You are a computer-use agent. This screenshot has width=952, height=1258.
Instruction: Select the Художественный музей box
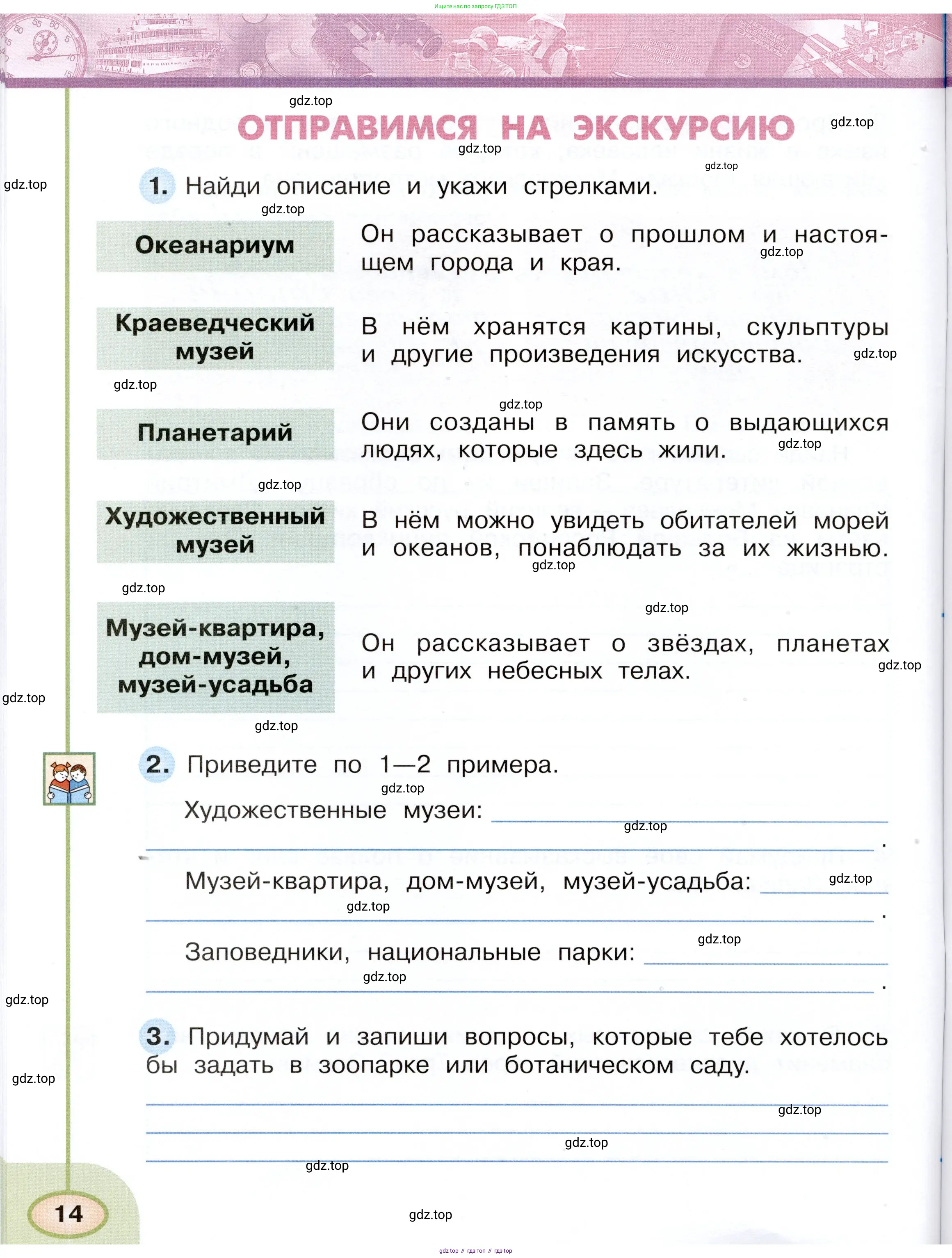215,531
